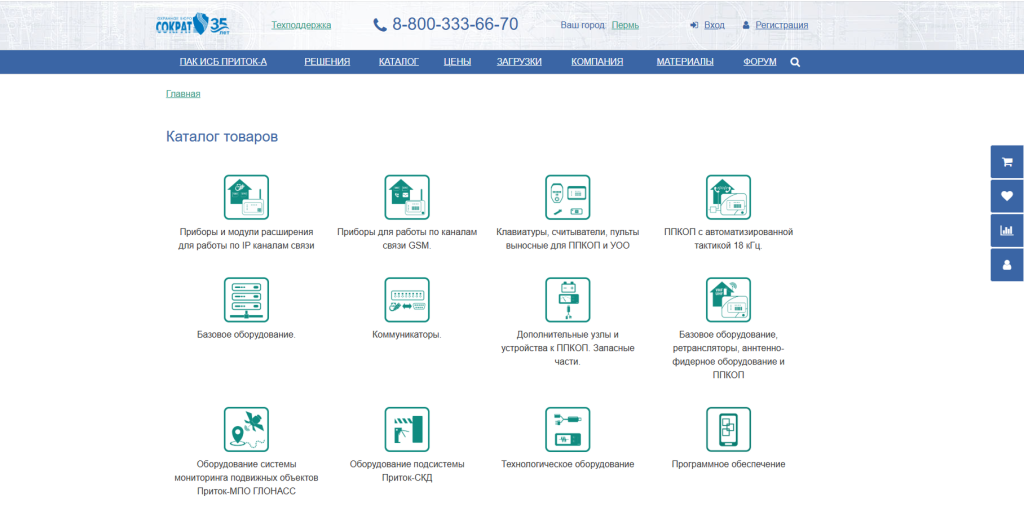Viewport: 1024px width, 514px height.
Task: Open favorites heart side button
Action: (x=1007, y=196)
